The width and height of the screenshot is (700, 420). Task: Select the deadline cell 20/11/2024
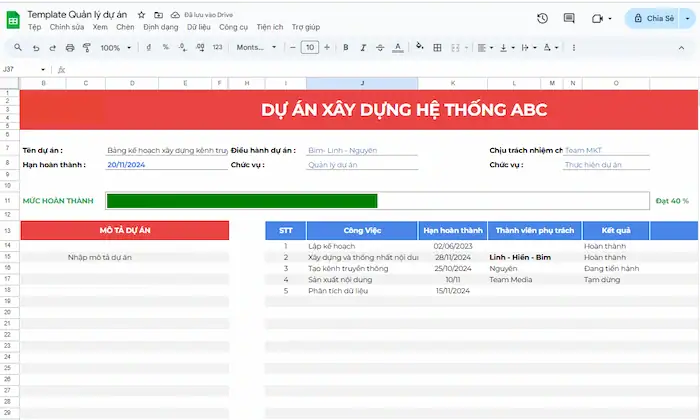[167, 165]
